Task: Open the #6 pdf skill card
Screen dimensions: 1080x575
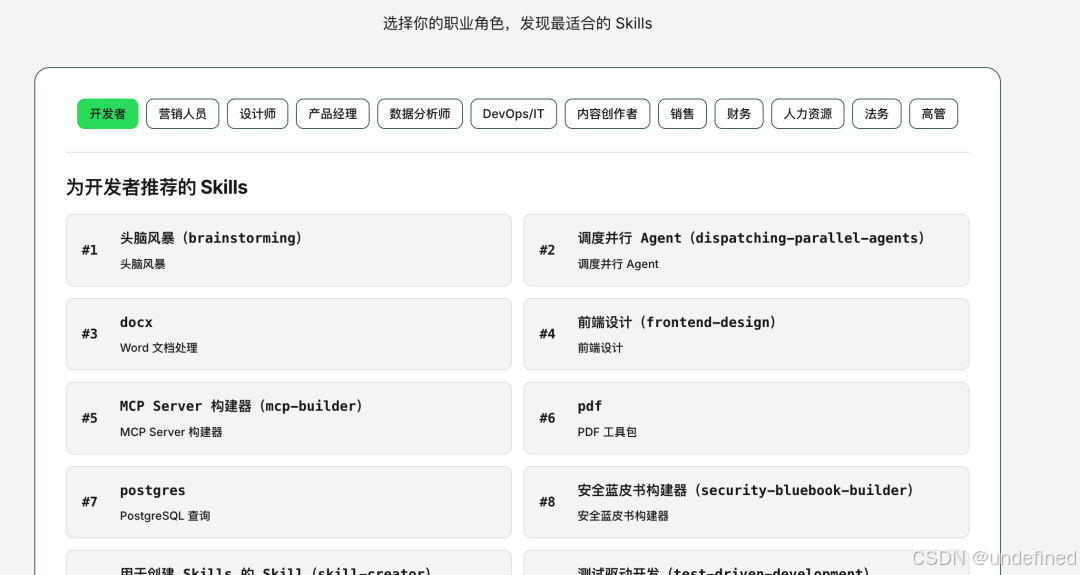Action: coord(746,418)
